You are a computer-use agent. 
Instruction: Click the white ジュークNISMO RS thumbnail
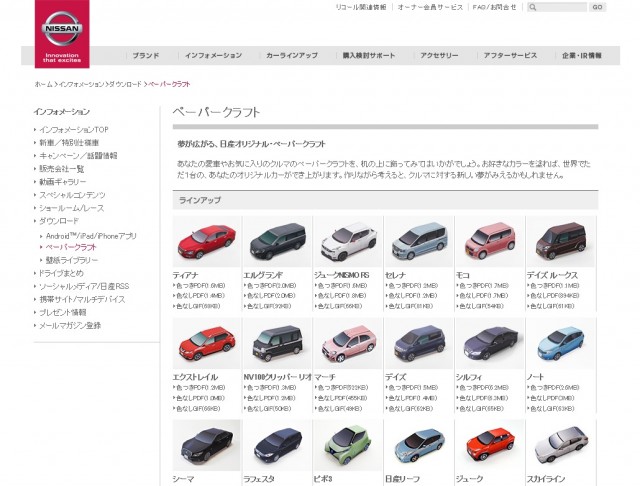pos(348,242)
